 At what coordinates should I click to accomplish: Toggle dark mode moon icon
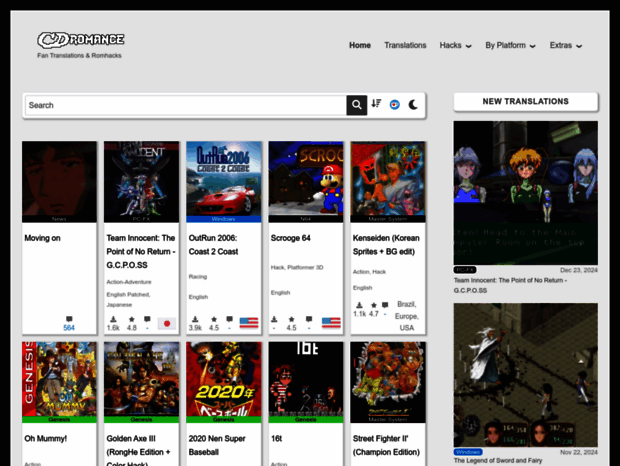pyautogui.click(x=413, y=104)
